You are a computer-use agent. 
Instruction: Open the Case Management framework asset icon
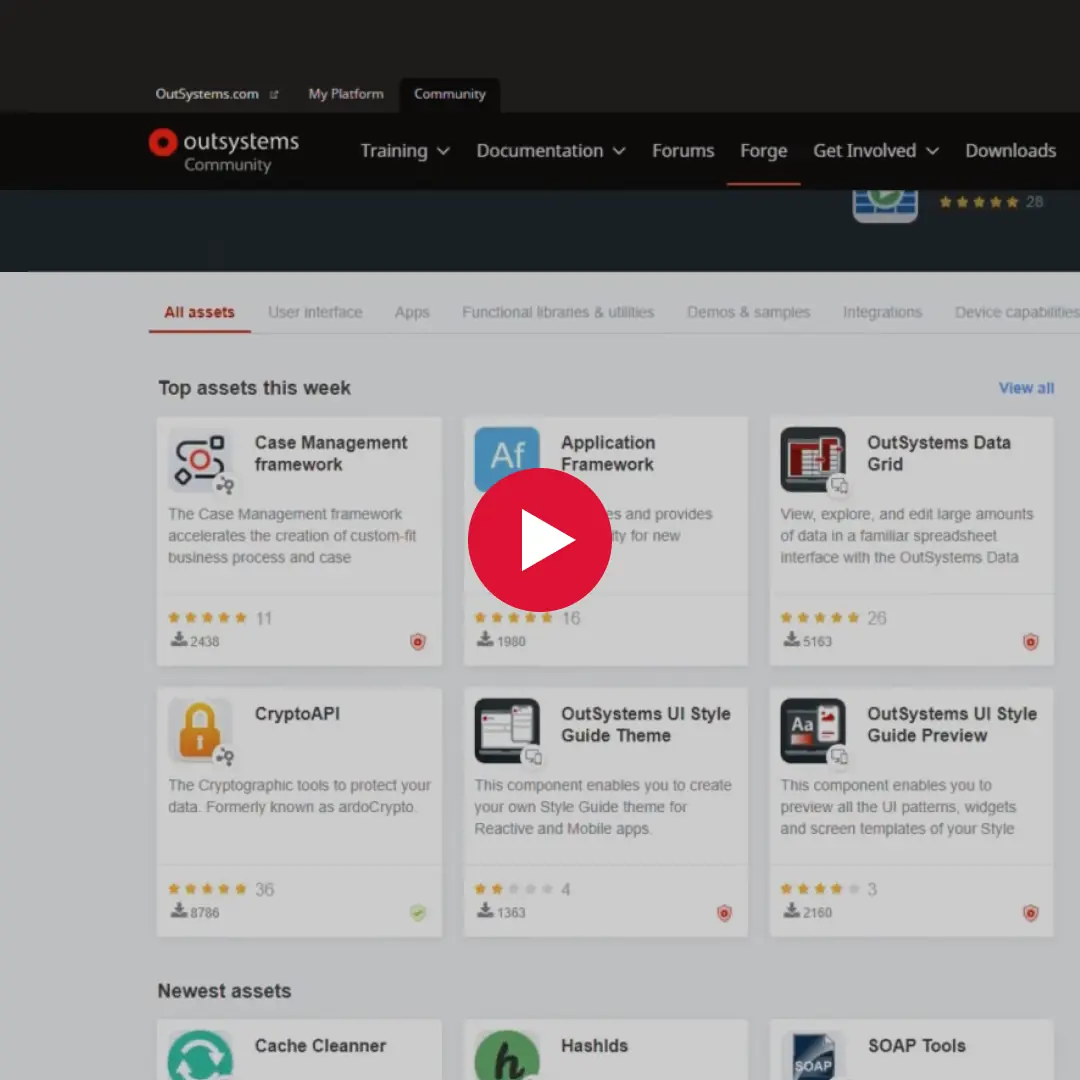(x=201, y=459)
